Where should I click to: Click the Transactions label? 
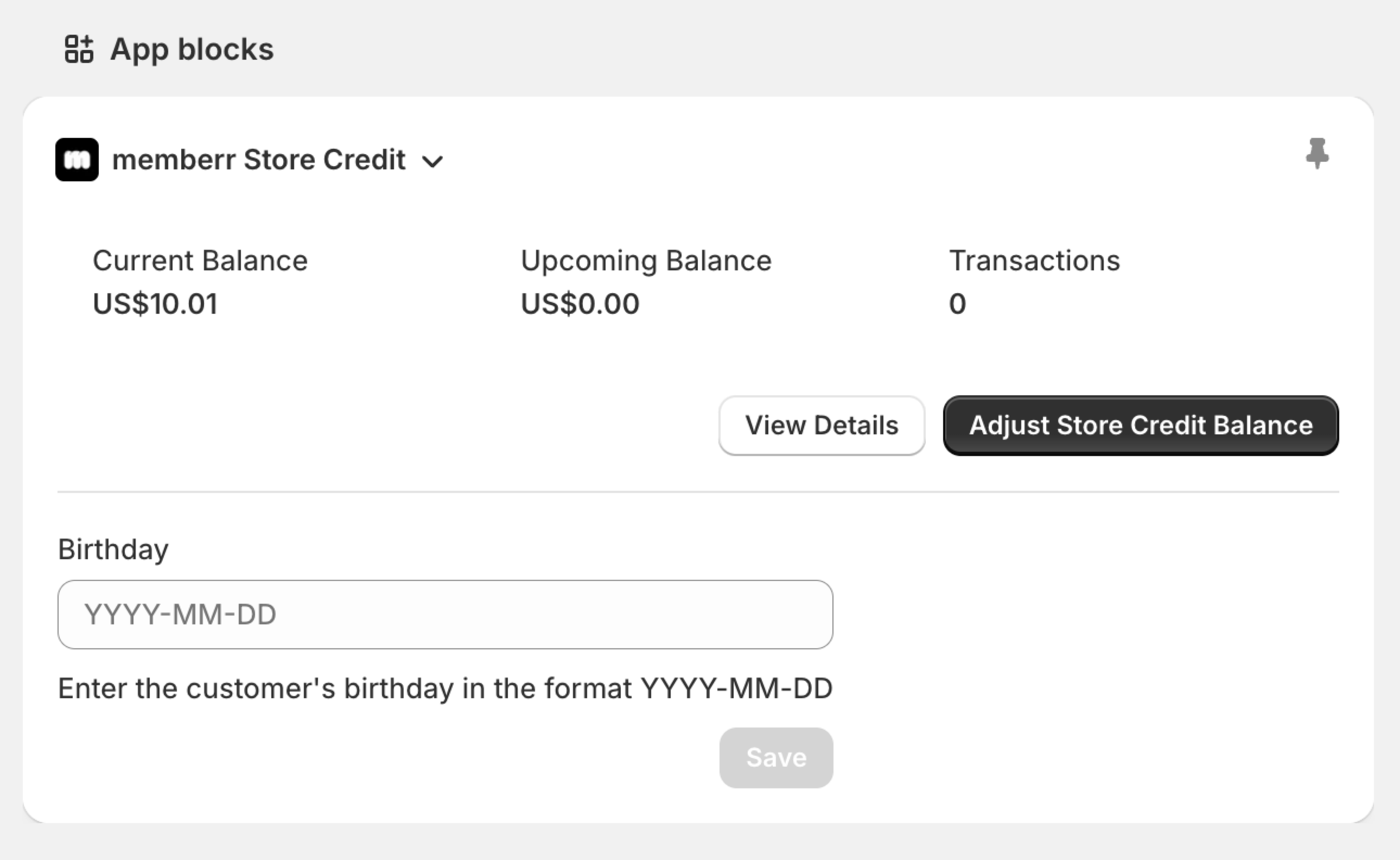click(1034, 261)
